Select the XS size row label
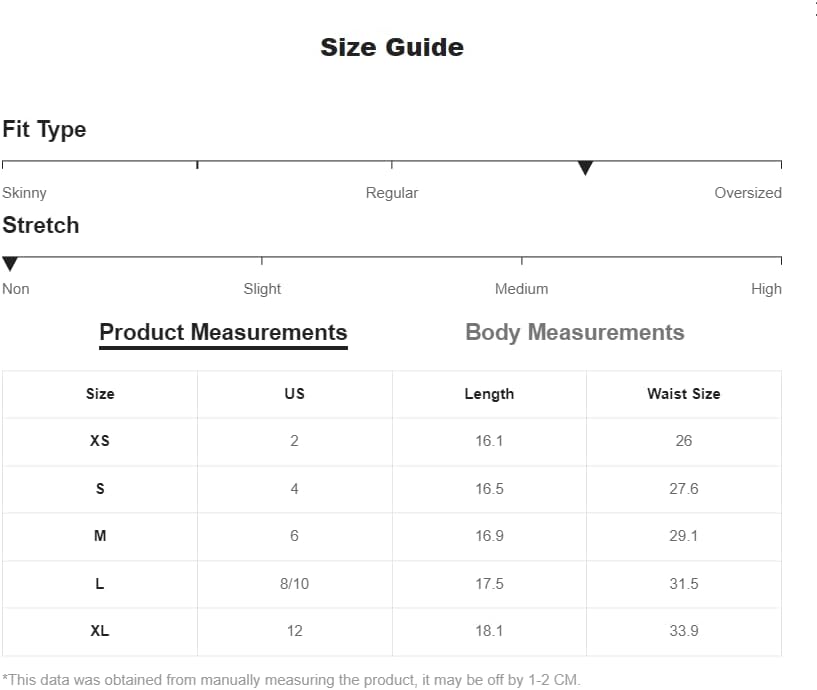This screenshot has width=817, height=690. coord(100,441)
